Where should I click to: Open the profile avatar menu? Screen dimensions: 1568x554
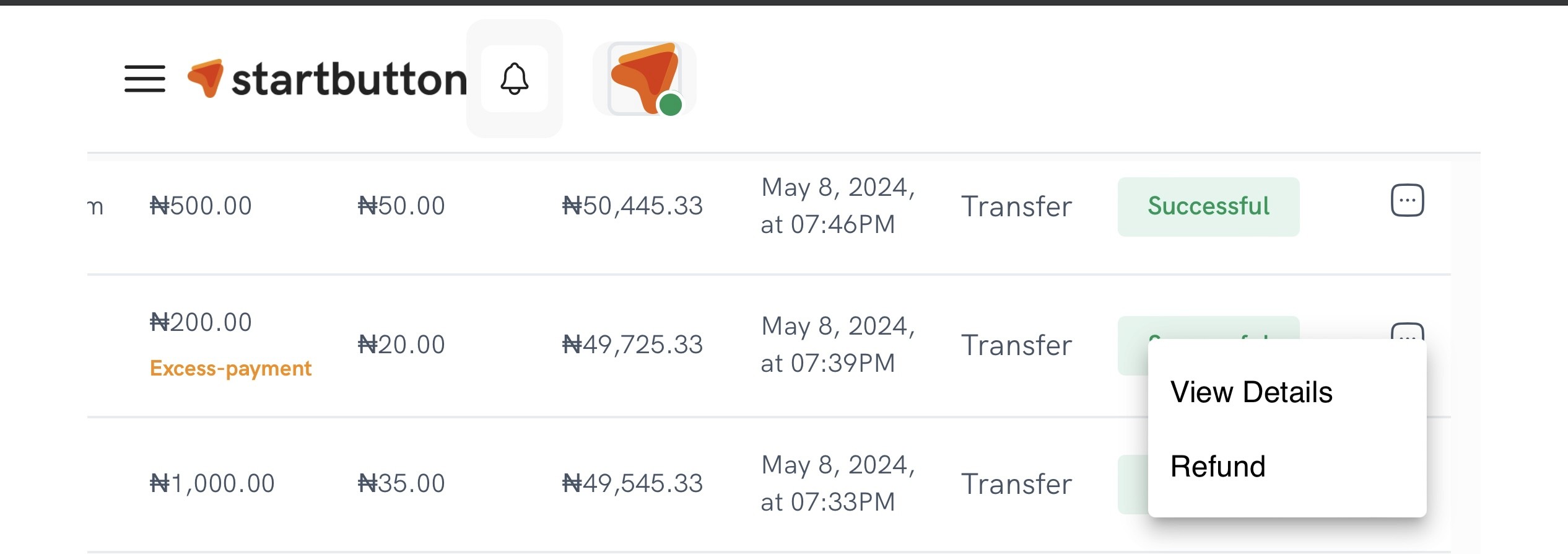[644, 77]
